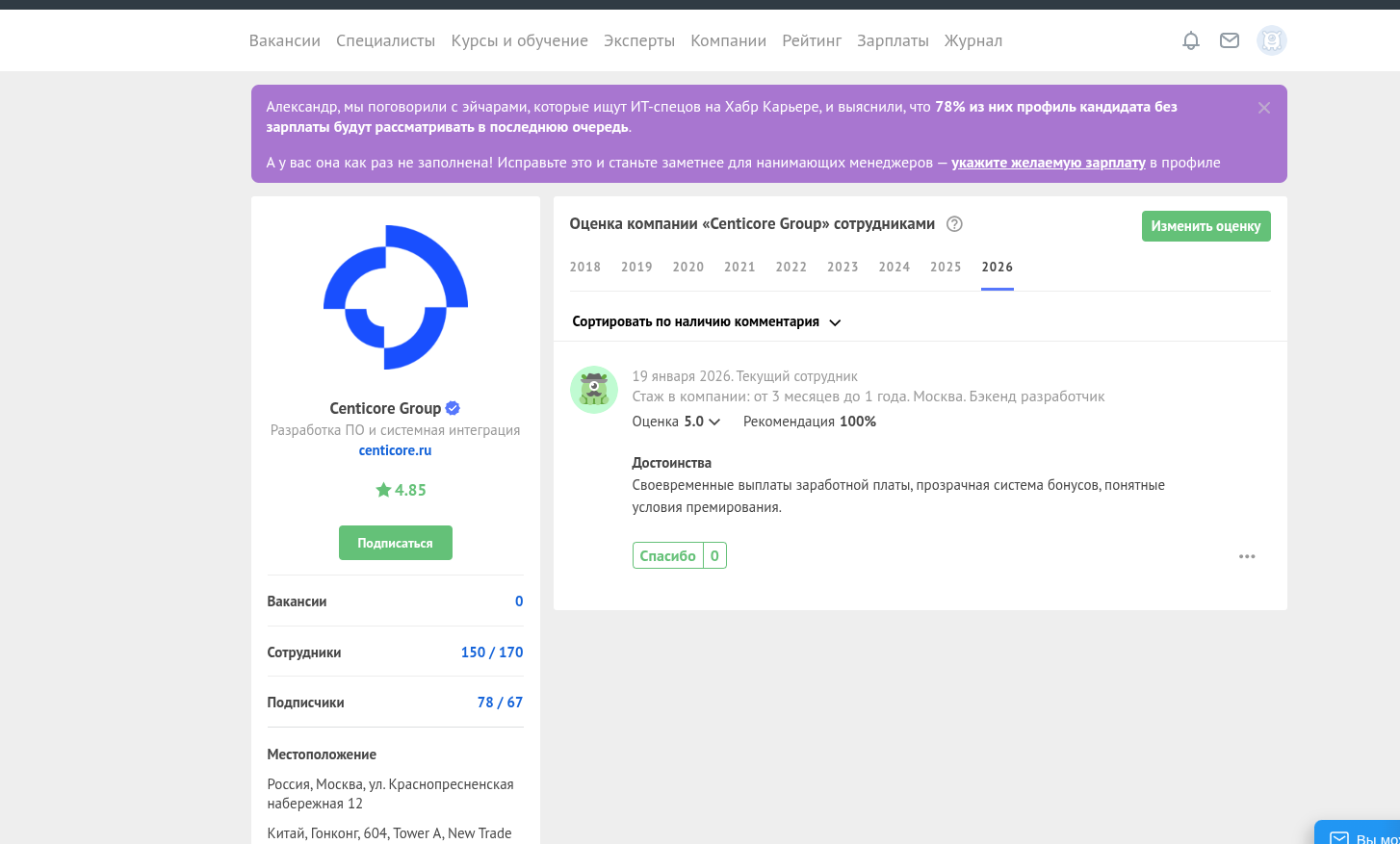Click the Подписаться button
Image resolution: width=1400 pixels, height=844 pixels.
pyautogui.click(x=395, y=543)
